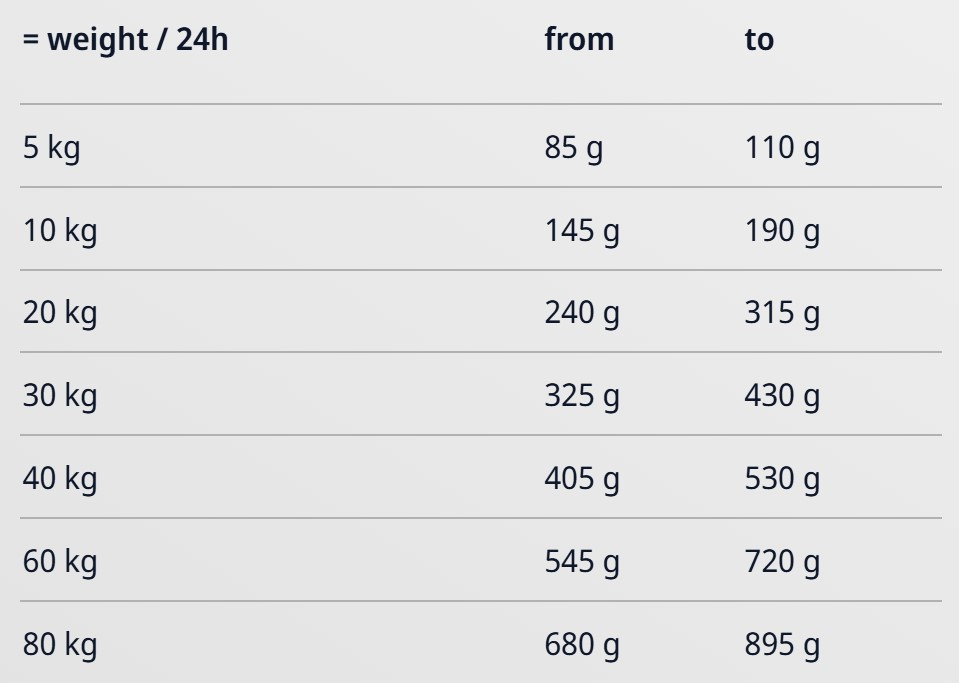Click the '325 g' from value
The image size is (959, 683).
(582, 396)
